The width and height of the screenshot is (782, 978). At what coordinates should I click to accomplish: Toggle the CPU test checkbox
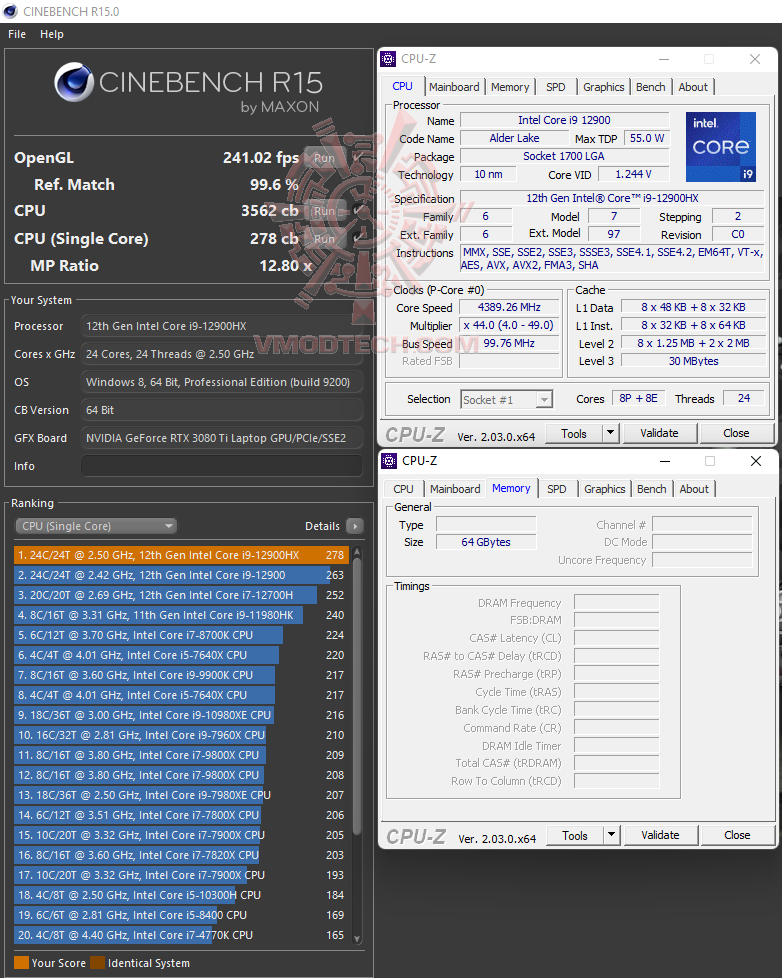tap(358, 211)
